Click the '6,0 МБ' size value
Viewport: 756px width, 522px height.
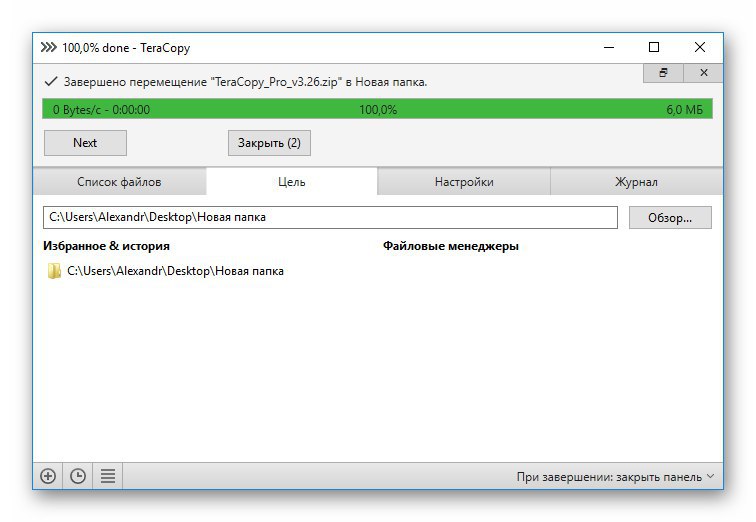click(685, 110)
